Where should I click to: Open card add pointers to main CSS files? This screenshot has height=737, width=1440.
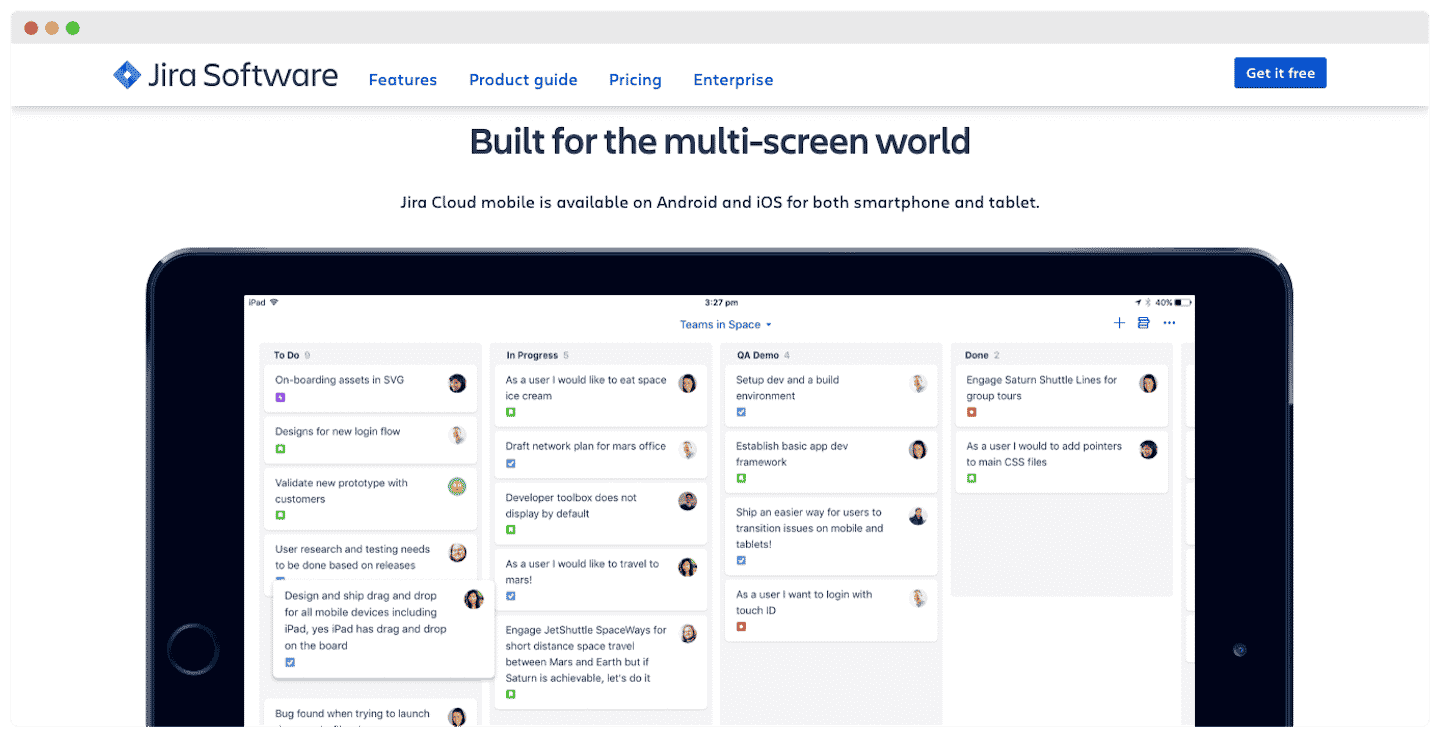coord(1062,461)
